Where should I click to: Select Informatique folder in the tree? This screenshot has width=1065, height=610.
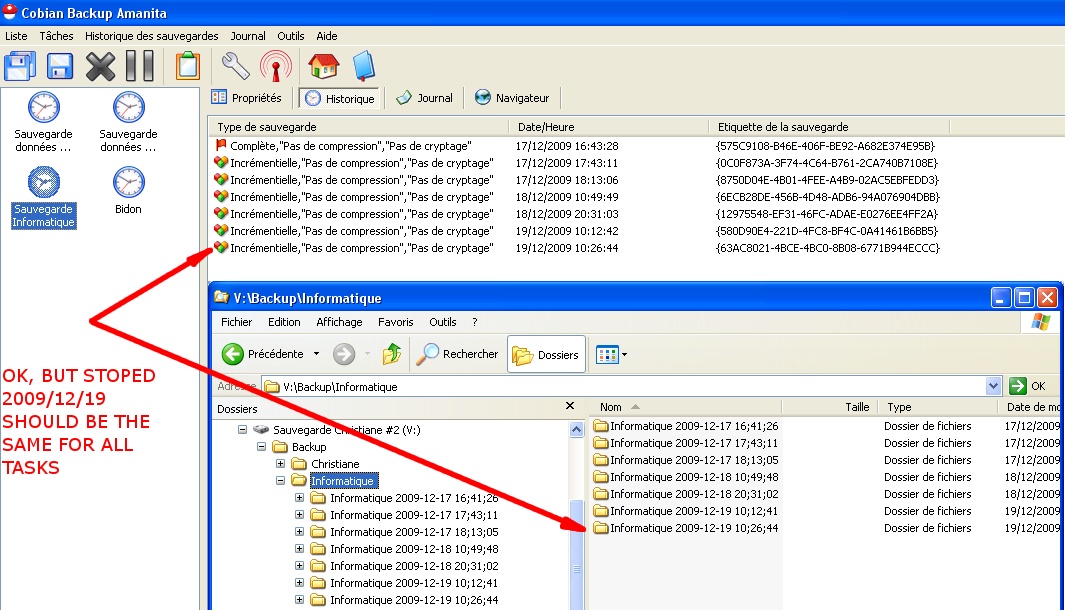342,481
